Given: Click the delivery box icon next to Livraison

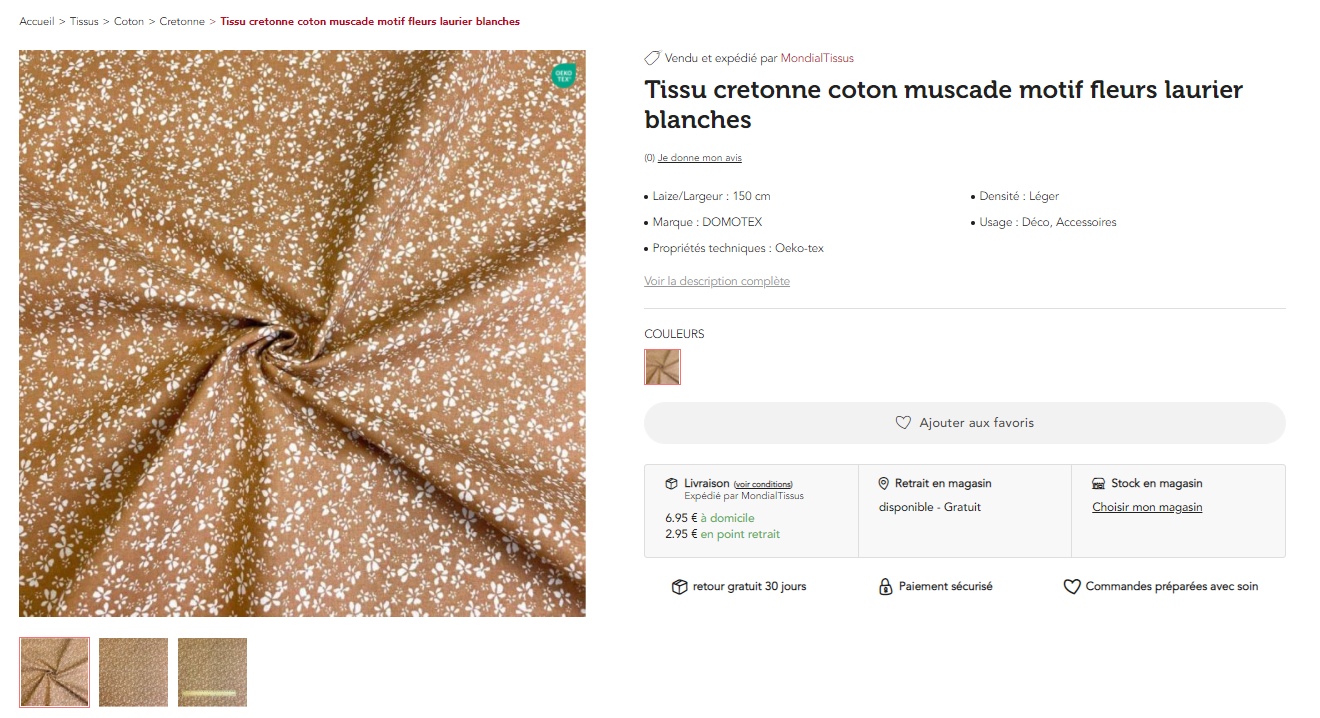Looking at the screenshot, I should coord(671,484).
